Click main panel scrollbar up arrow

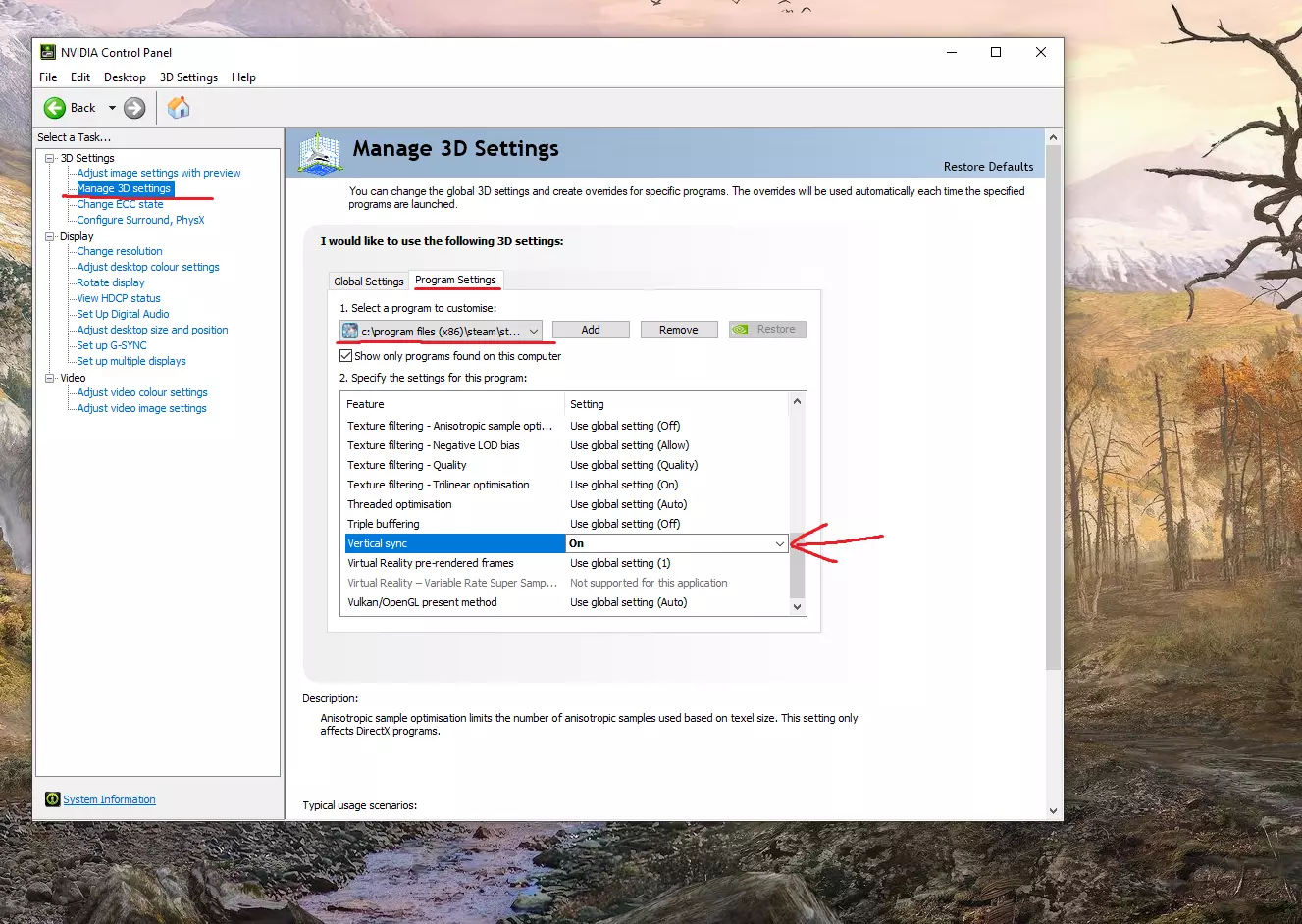pyautogui.click(x=1053, y=137)
